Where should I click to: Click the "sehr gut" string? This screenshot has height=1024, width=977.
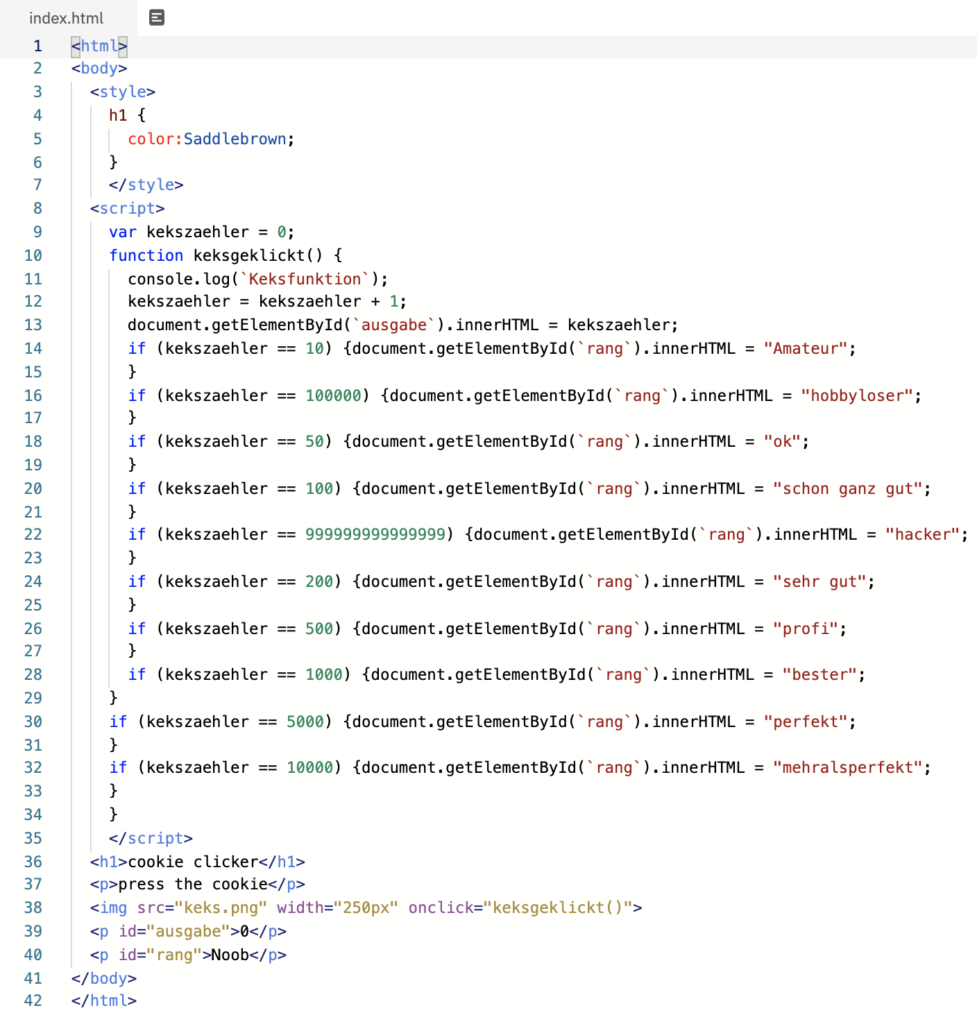820,581
